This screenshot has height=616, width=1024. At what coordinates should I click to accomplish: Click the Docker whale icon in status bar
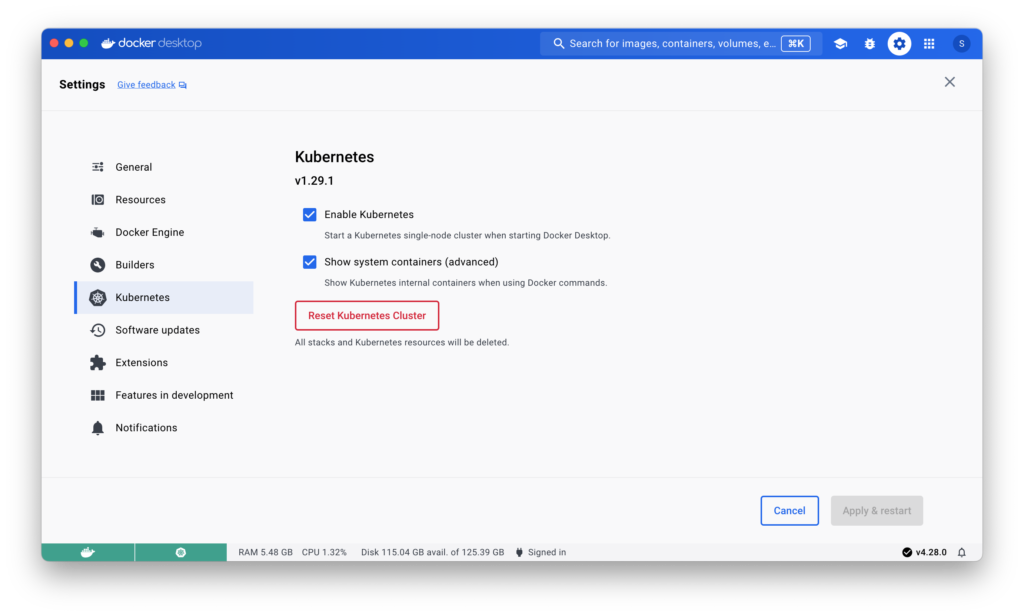[88, 552]
